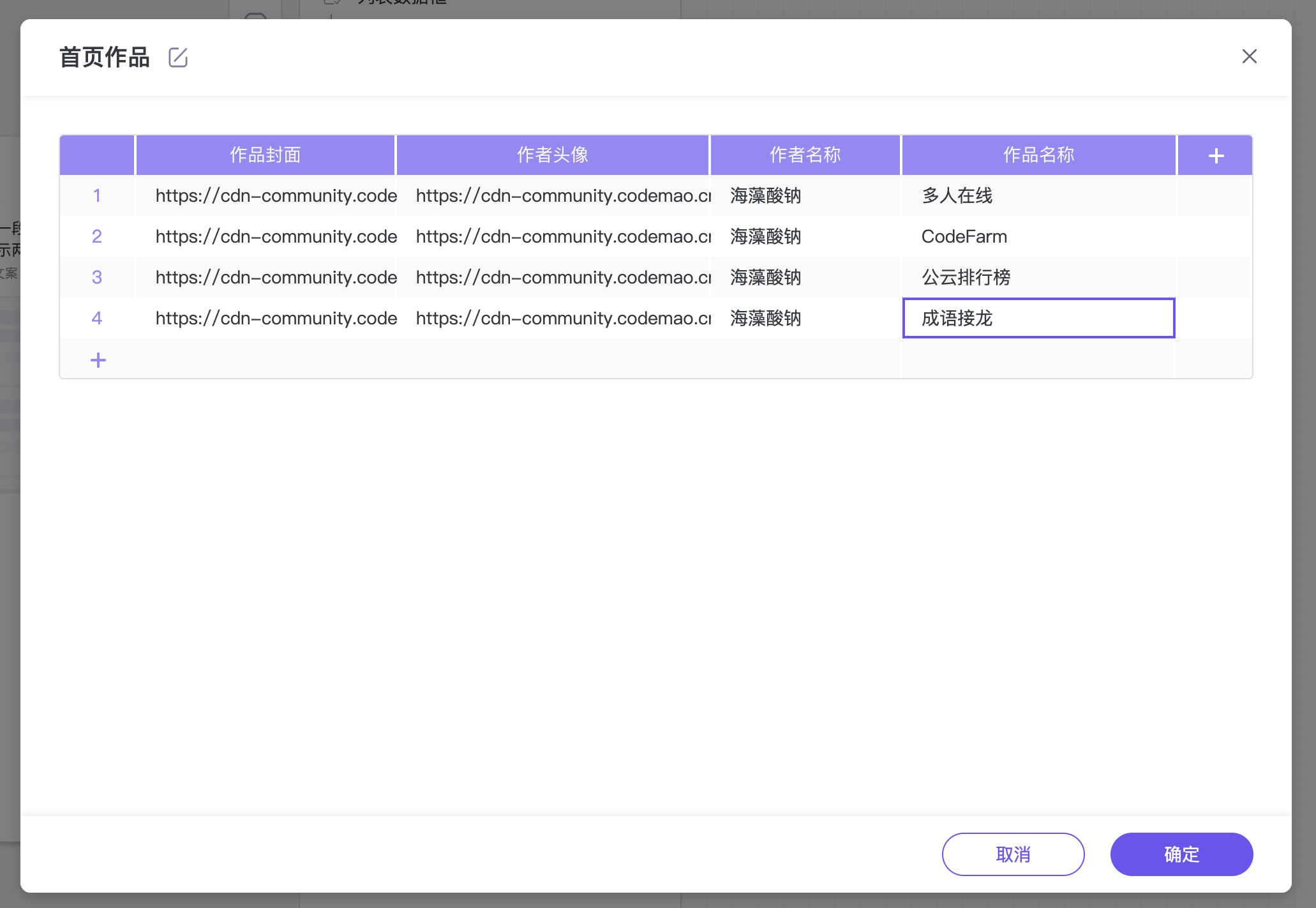Click the 确定 confirm button

click(x=1181, y=854)
